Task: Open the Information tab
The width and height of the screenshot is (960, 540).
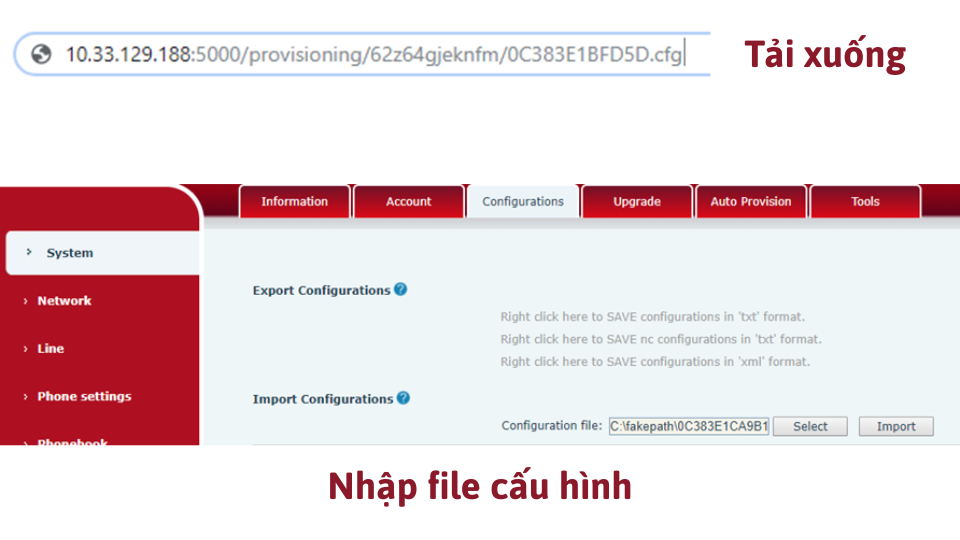Action: click(x=294, y=201)
